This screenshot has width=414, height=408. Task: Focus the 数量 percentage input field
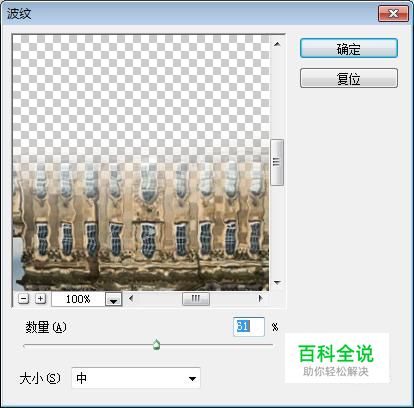[x=249, y=327]
